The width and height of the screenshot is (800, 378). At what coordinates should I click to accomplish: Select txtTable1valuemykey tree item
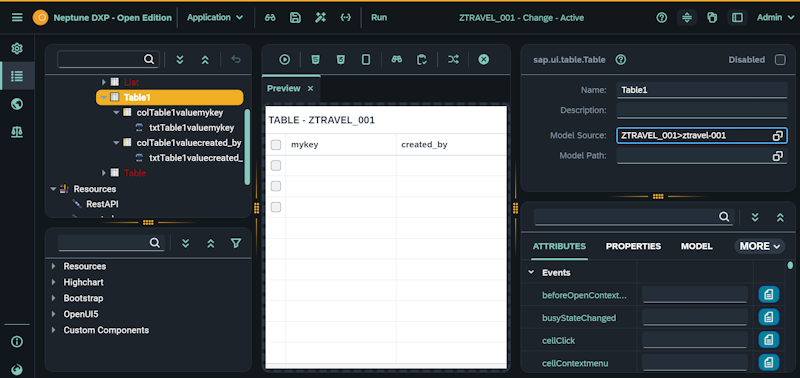pos(191,128)
